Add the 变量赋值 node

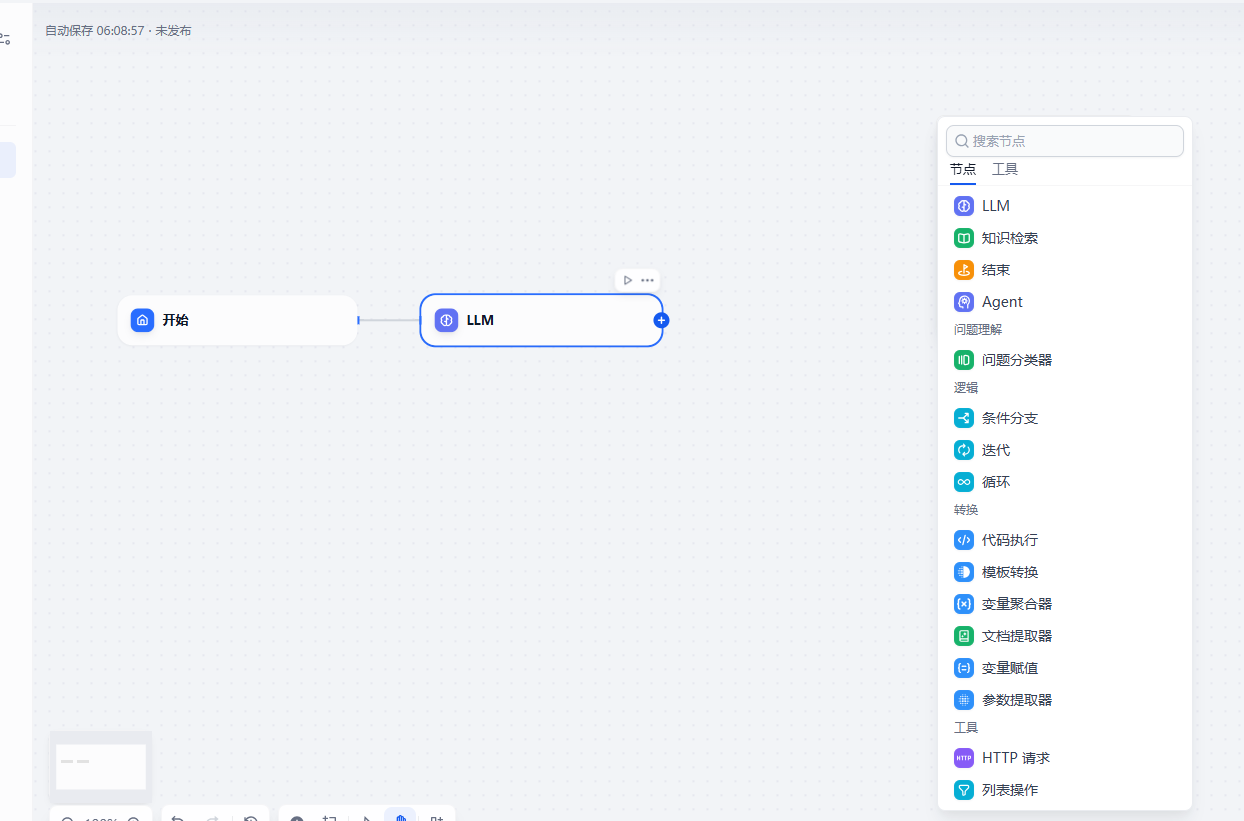(x=1064, y=668)
